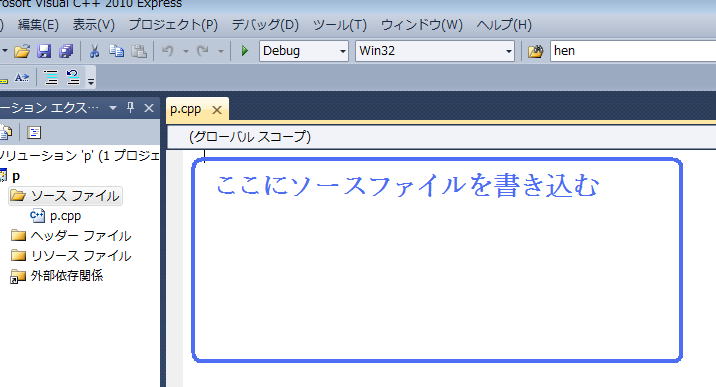Screen dimensions: 716x387
Task: Click the Copy icon in toolbar
Action: point(116,51)
